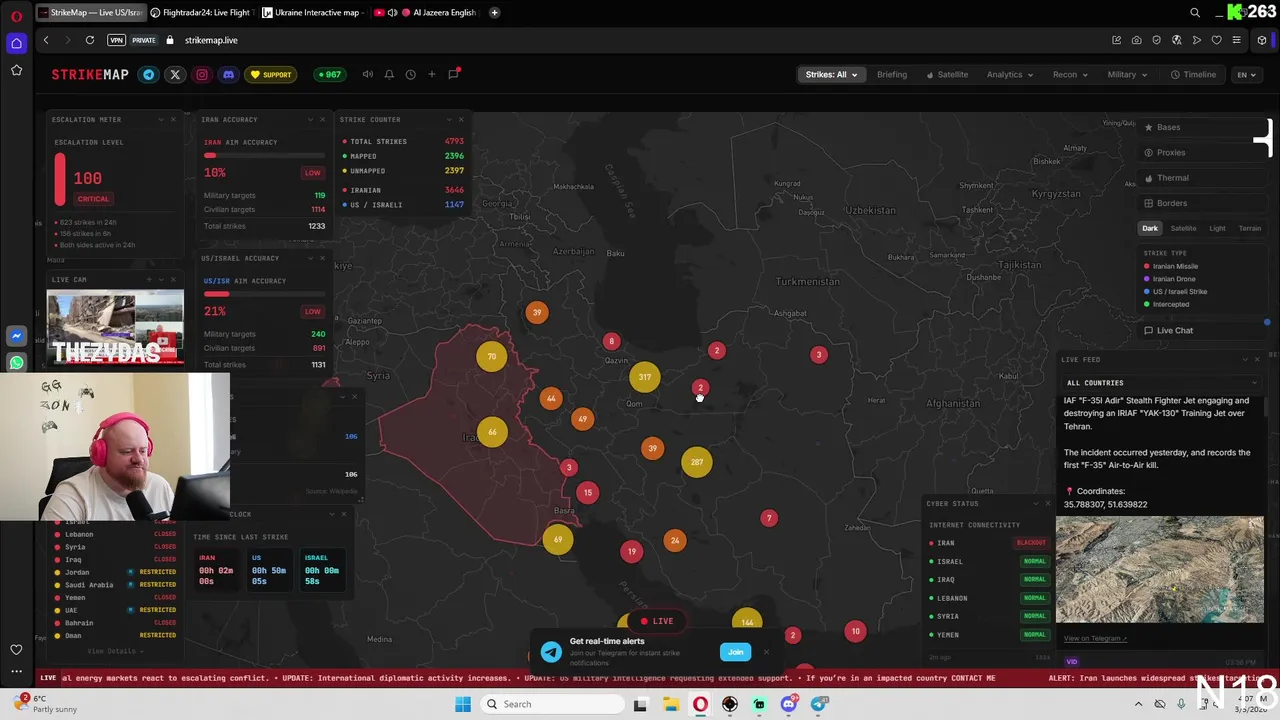Click the 287 strike cluster marker
Viewport: 1280px width, 720px height.
(697, 461)
